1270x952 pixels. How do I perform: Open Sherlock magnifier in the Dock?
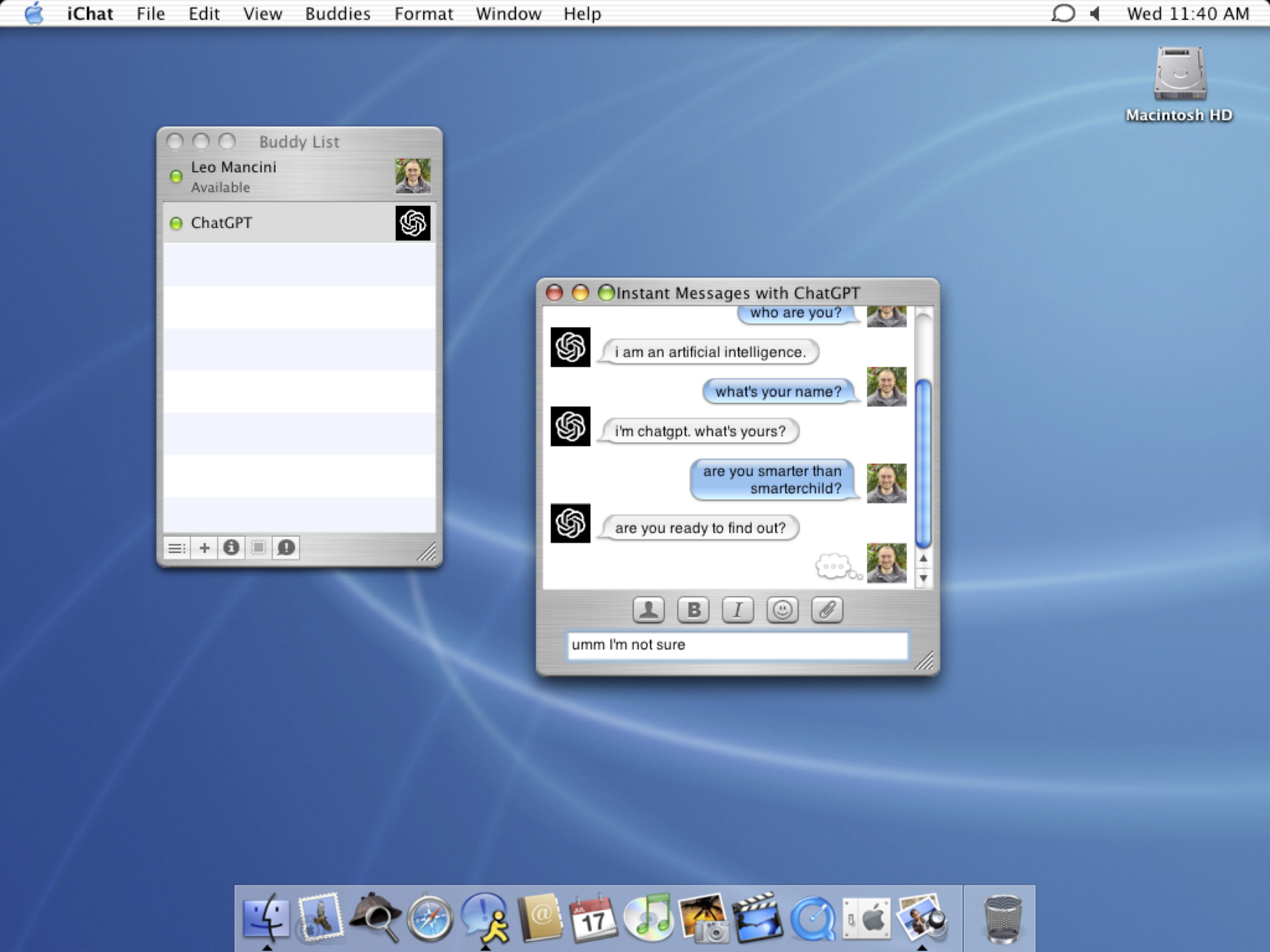[375, 918]
